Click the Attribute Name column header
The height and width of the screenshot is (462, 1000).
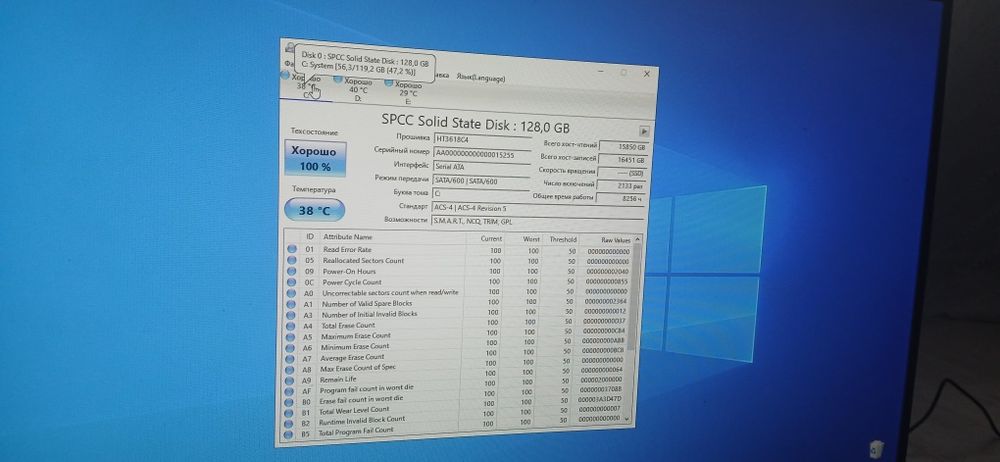(346, 237)
